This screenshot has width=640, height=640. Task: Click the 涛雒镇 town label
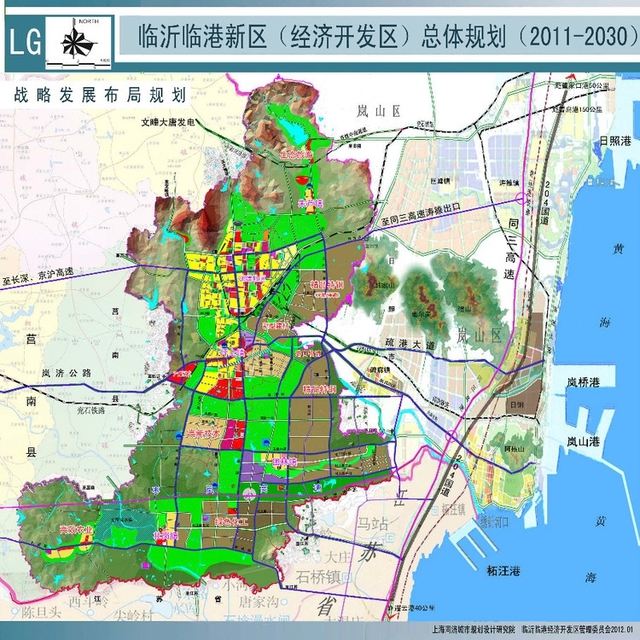[x=509, y=183]
